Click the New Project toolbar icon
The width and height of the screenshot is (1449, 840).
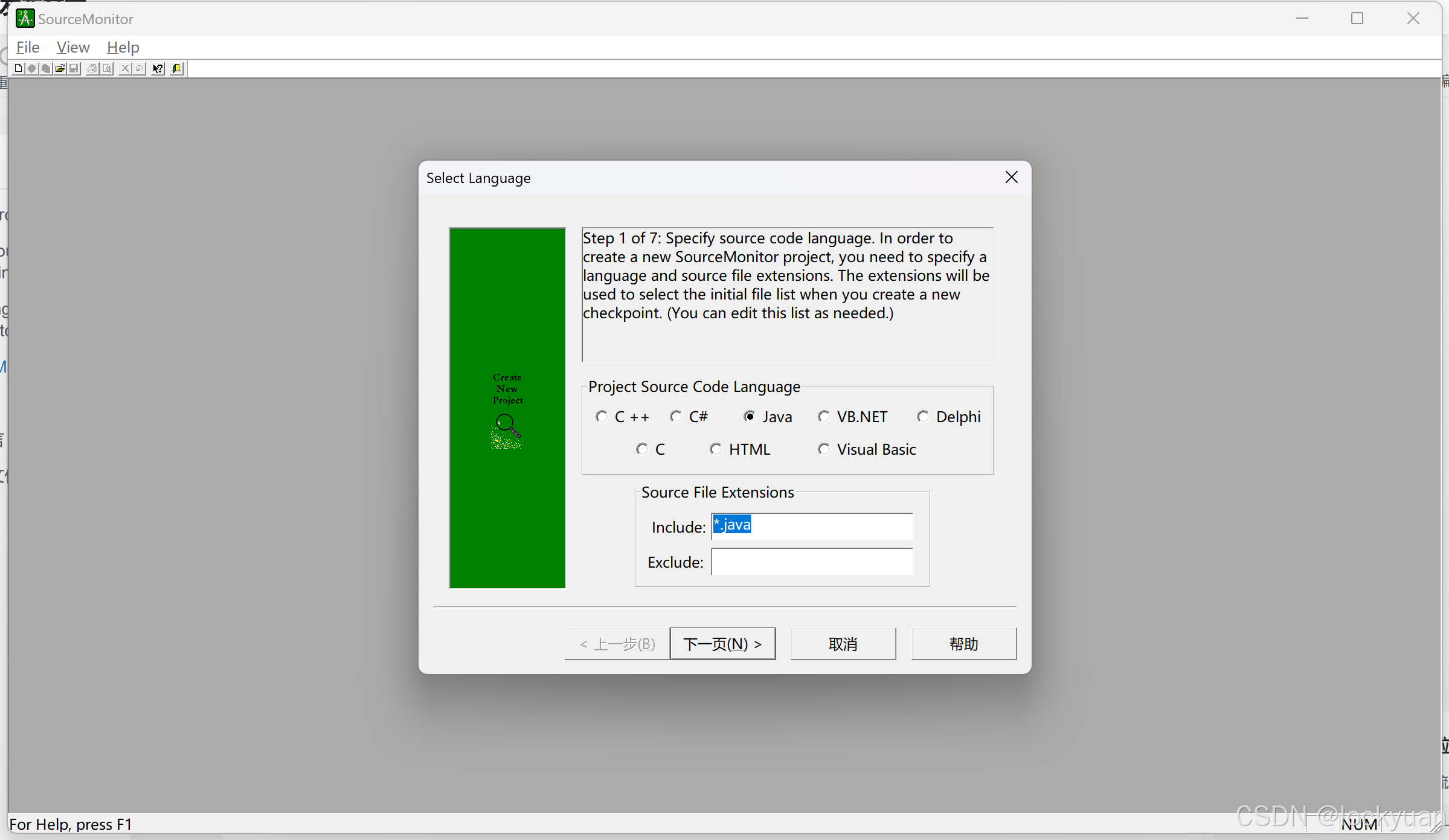(x=18, y=68)
